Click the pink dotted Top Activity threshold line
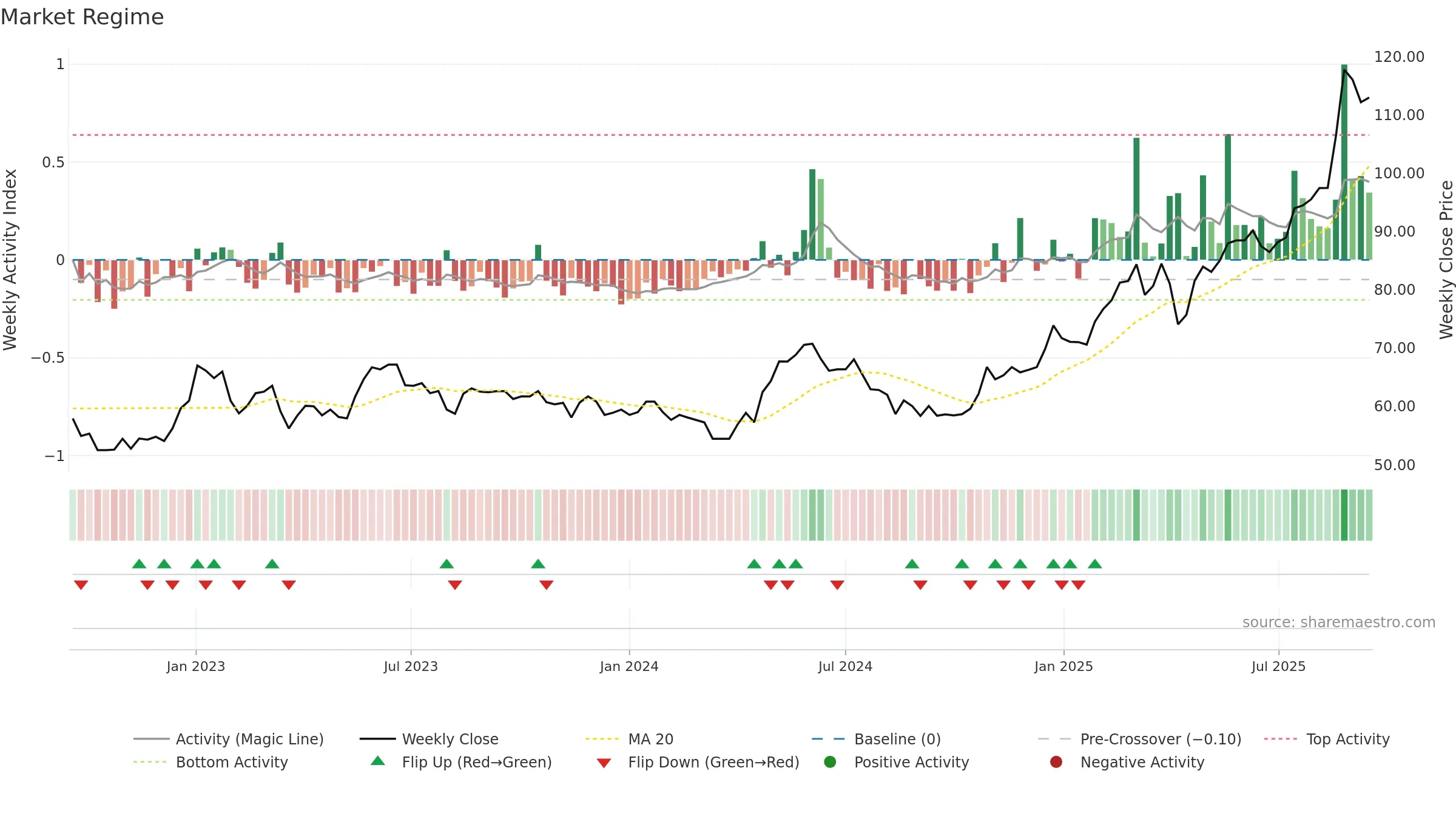 click(721, 135)
